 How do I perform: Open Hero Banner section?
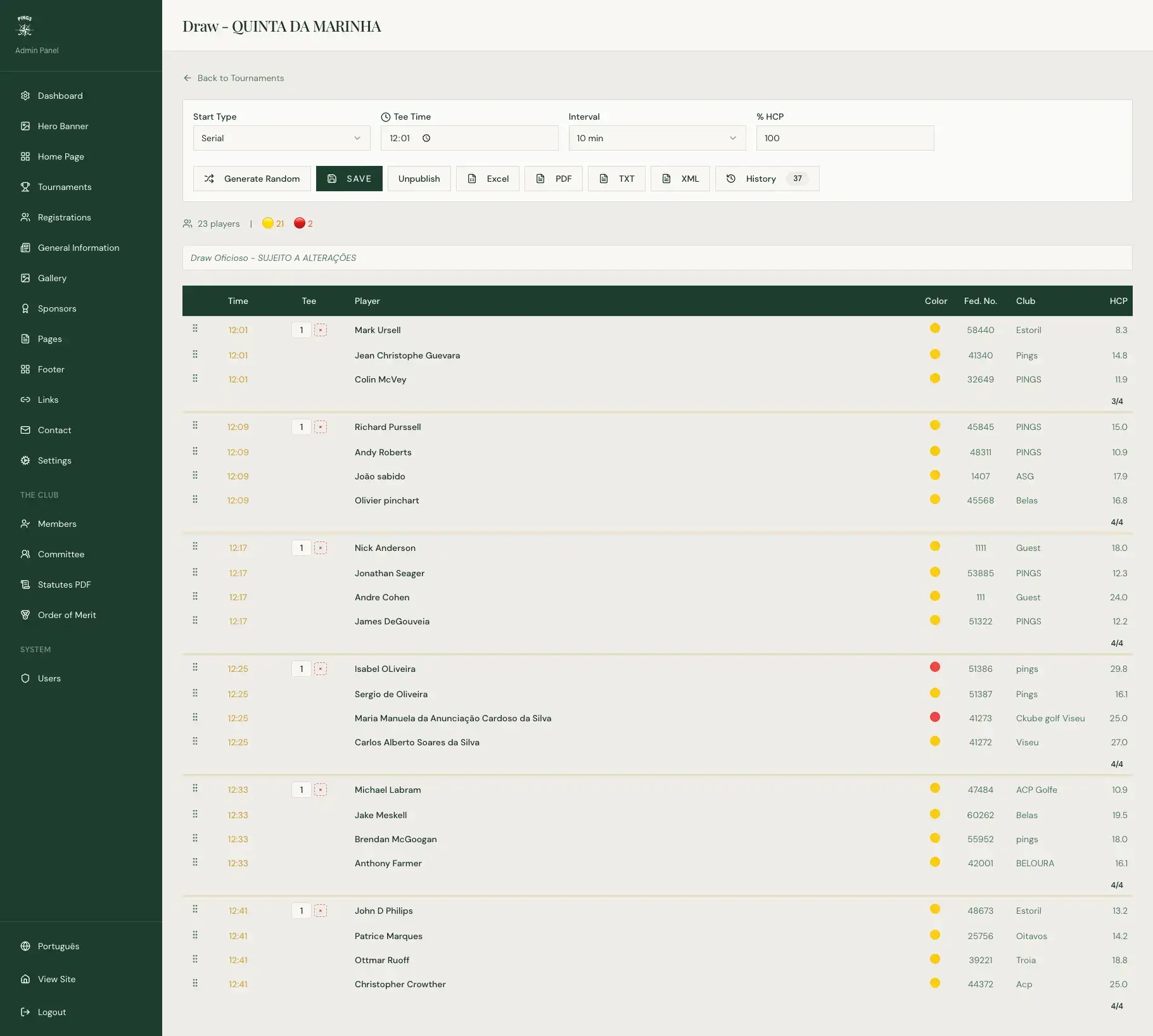81,126
